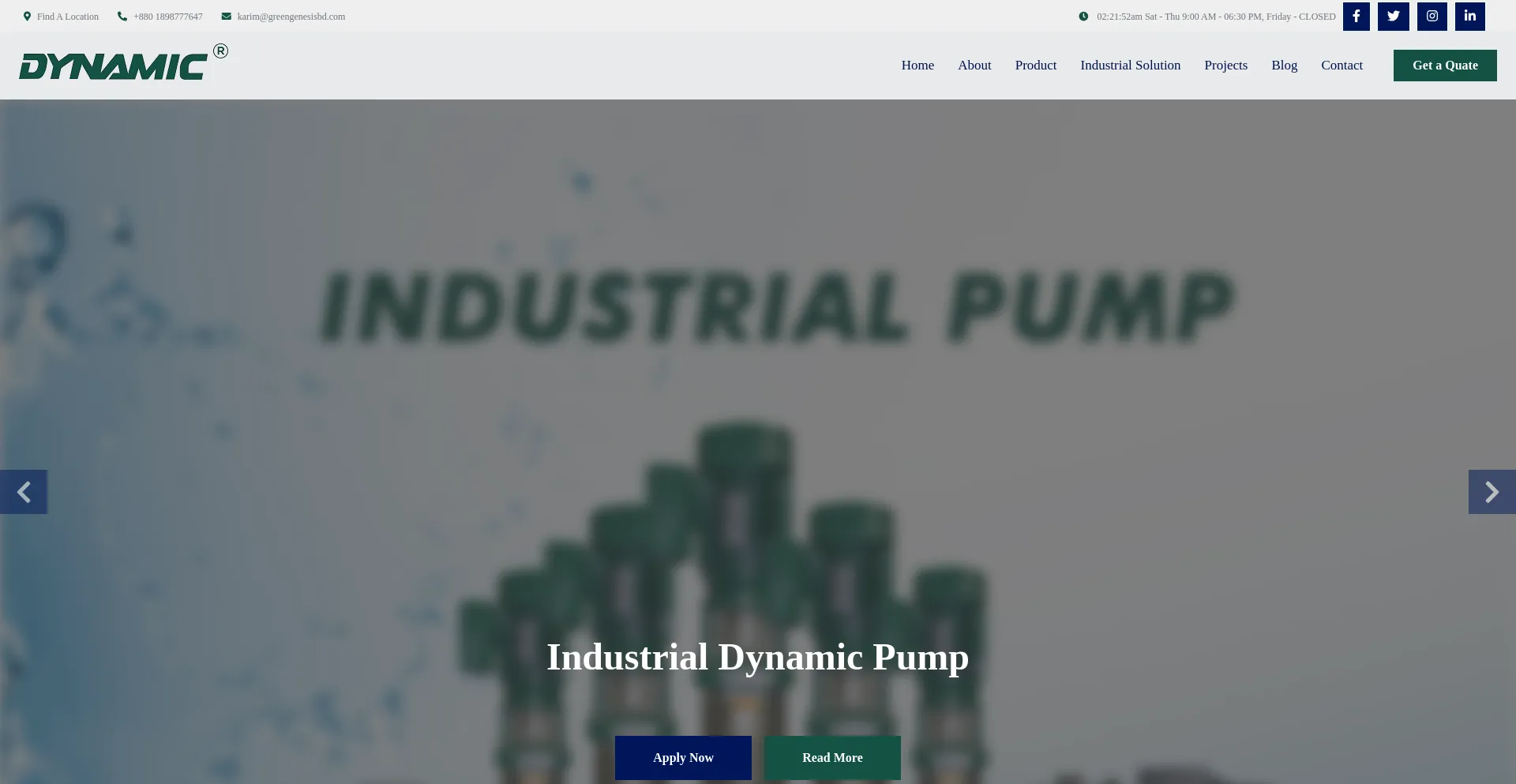
Task: Open the Facebook social icon
Action: [x=1356, y=16]
